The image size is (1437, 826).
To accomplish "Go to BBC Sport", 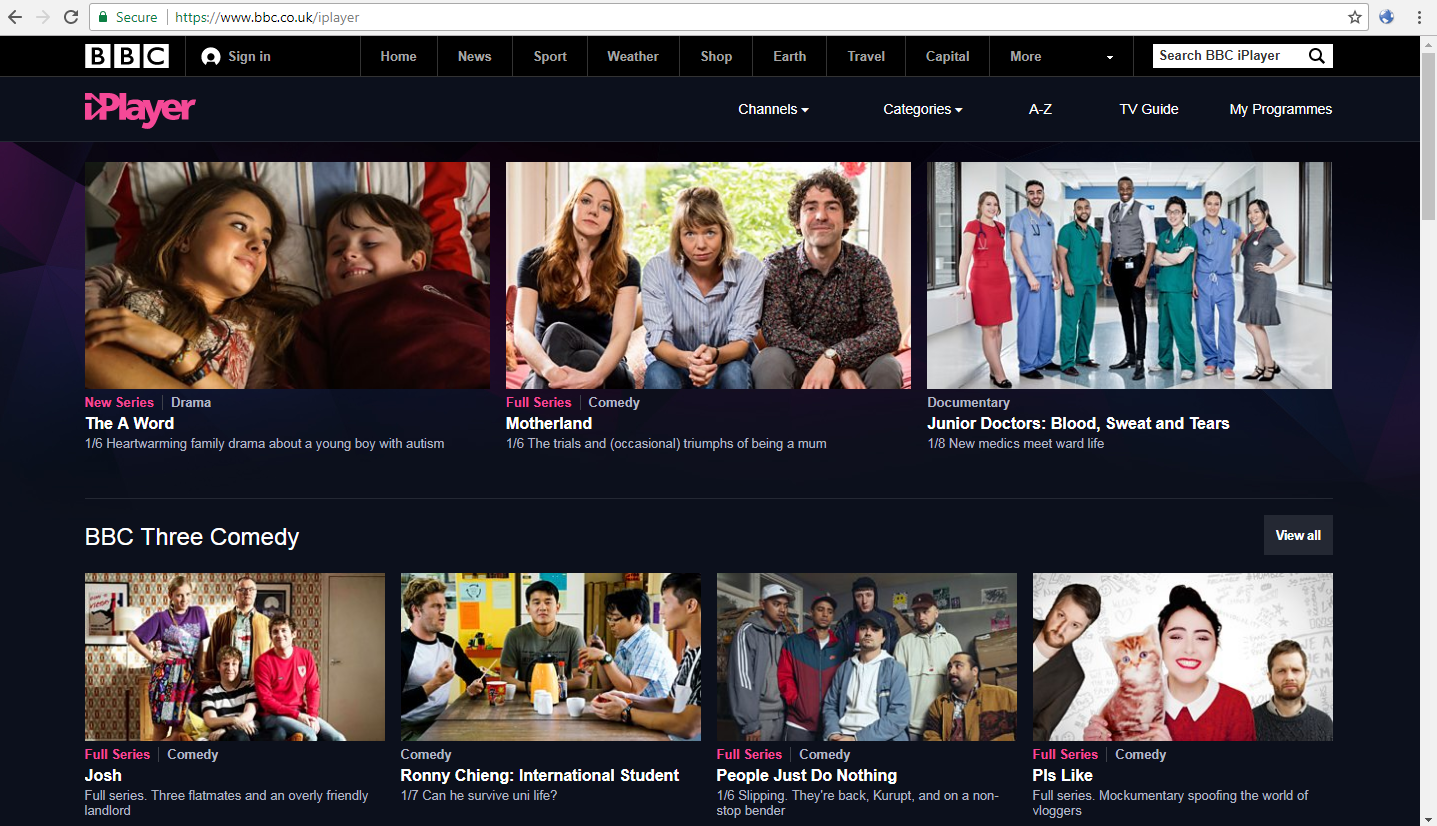I will pos(550,56).
